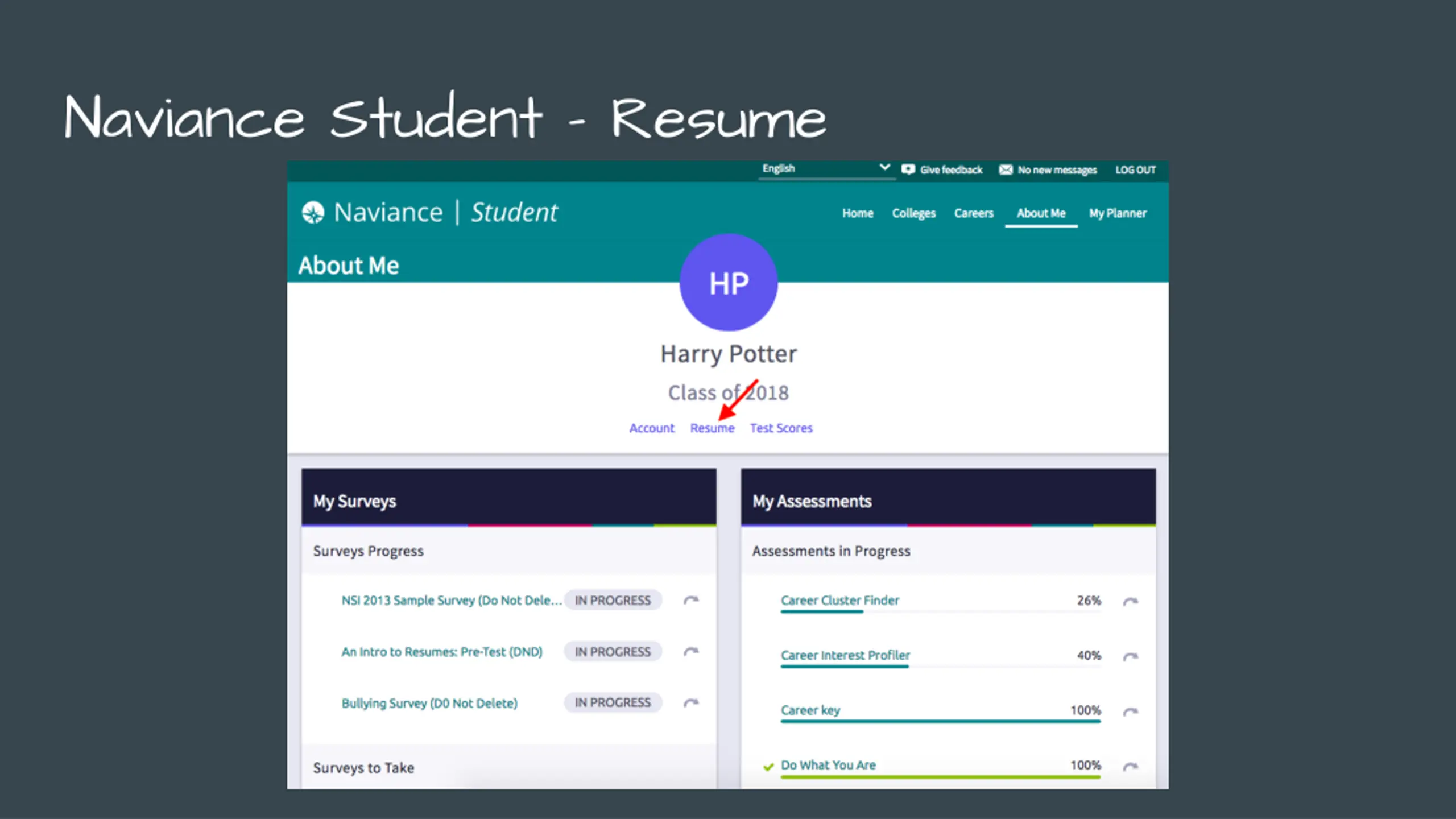Click the HP profile avatar circle
Image resolution: width=1456 pixels, height=819 pixels.
click(x=729, y=283)
